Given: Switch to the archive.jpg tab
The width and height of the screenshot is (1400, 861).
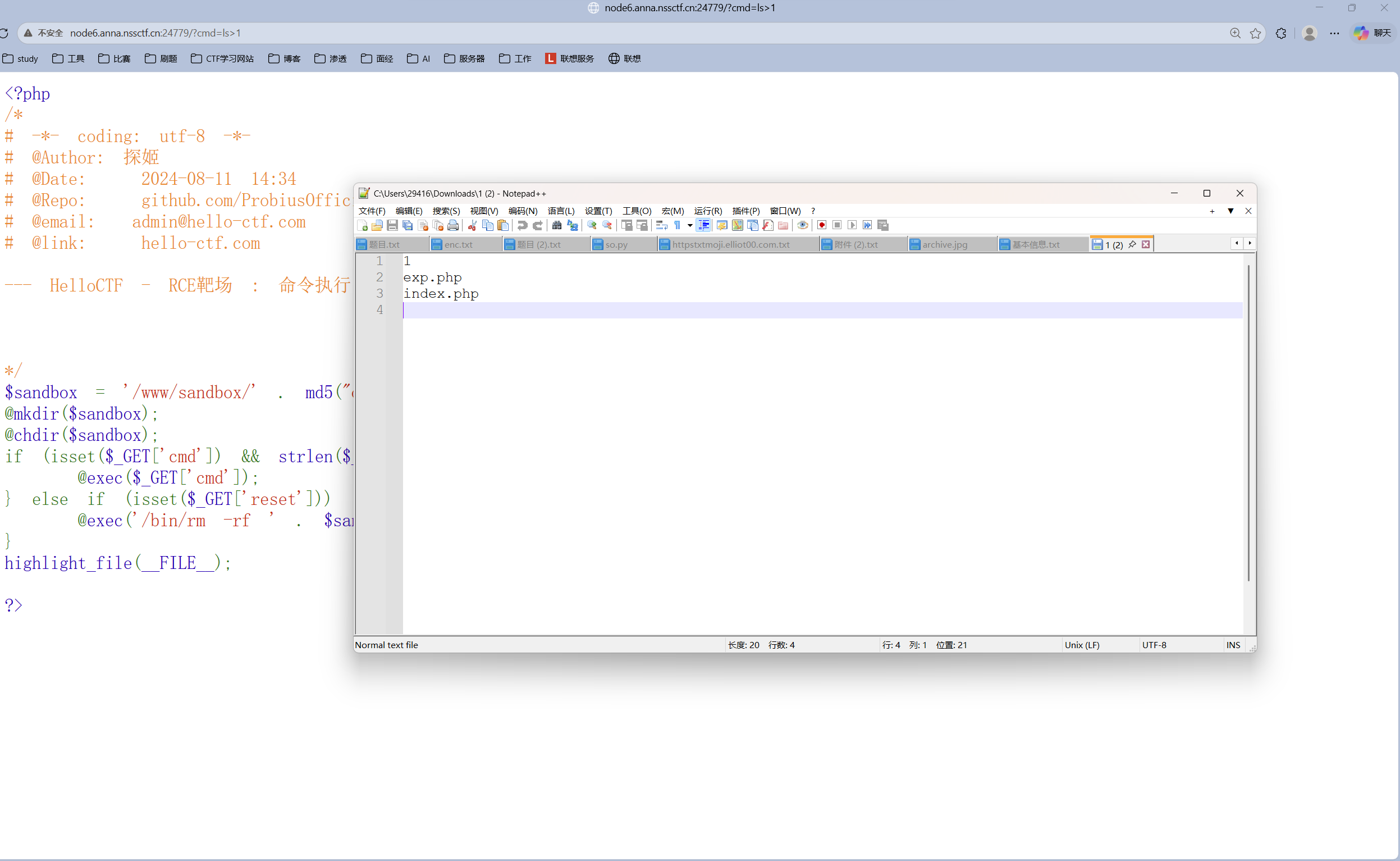Looking at the screenshot, I should [x=951, y=244].
